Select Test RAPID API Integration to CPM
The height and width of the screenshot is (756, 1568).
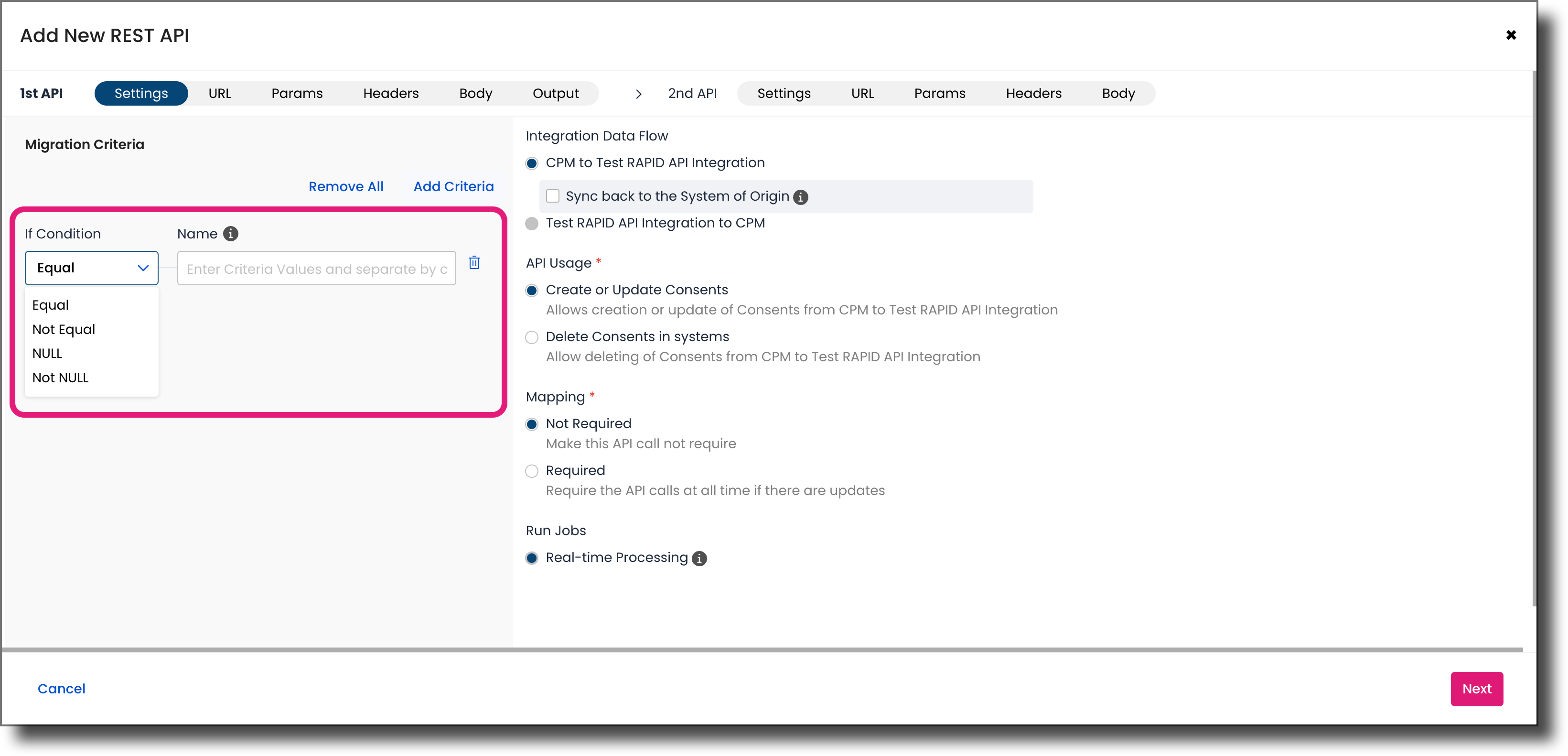click(x=532, y=223)
